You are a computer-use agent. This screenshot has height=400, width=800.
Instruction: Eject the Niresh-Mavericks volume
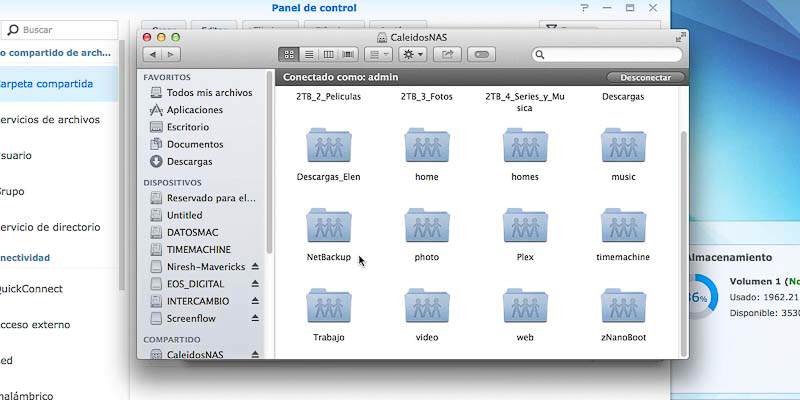pyautogui.click(x=256, y=267)
